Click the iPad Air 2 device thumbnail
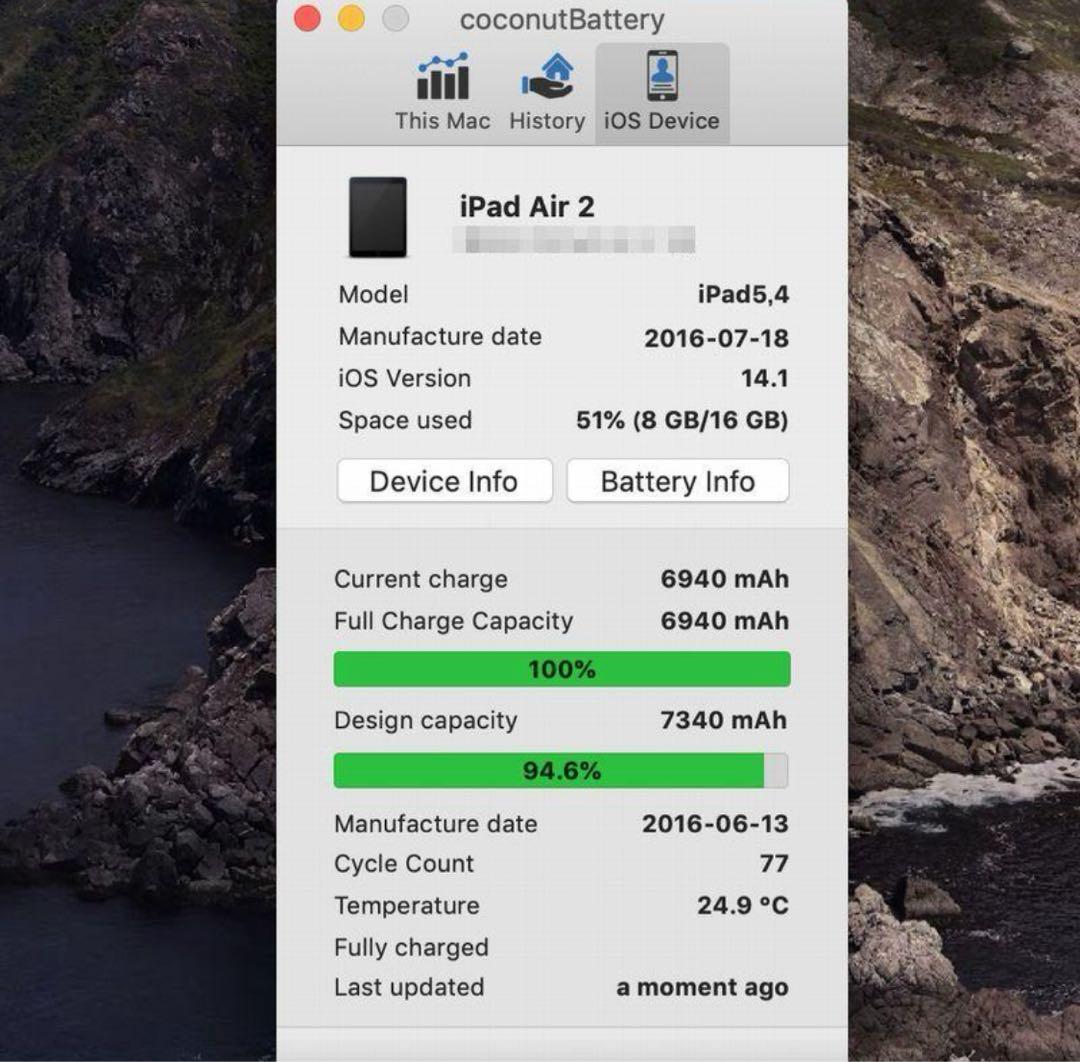 tap(377, 217)
